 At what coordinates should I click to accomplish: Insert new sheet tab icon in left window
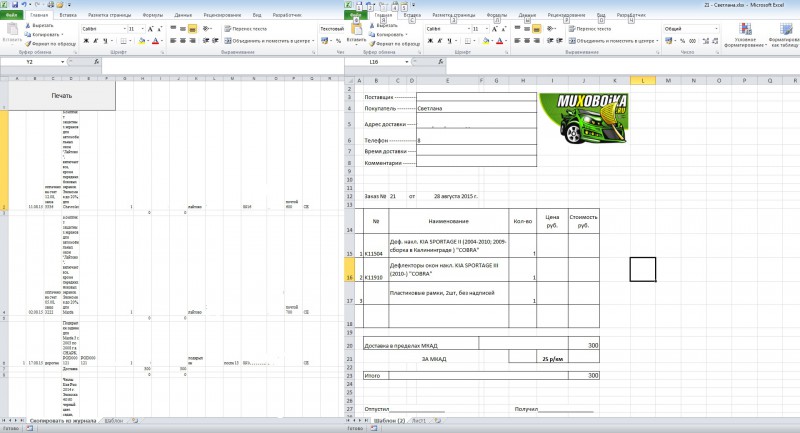click(x=135, y=421)
